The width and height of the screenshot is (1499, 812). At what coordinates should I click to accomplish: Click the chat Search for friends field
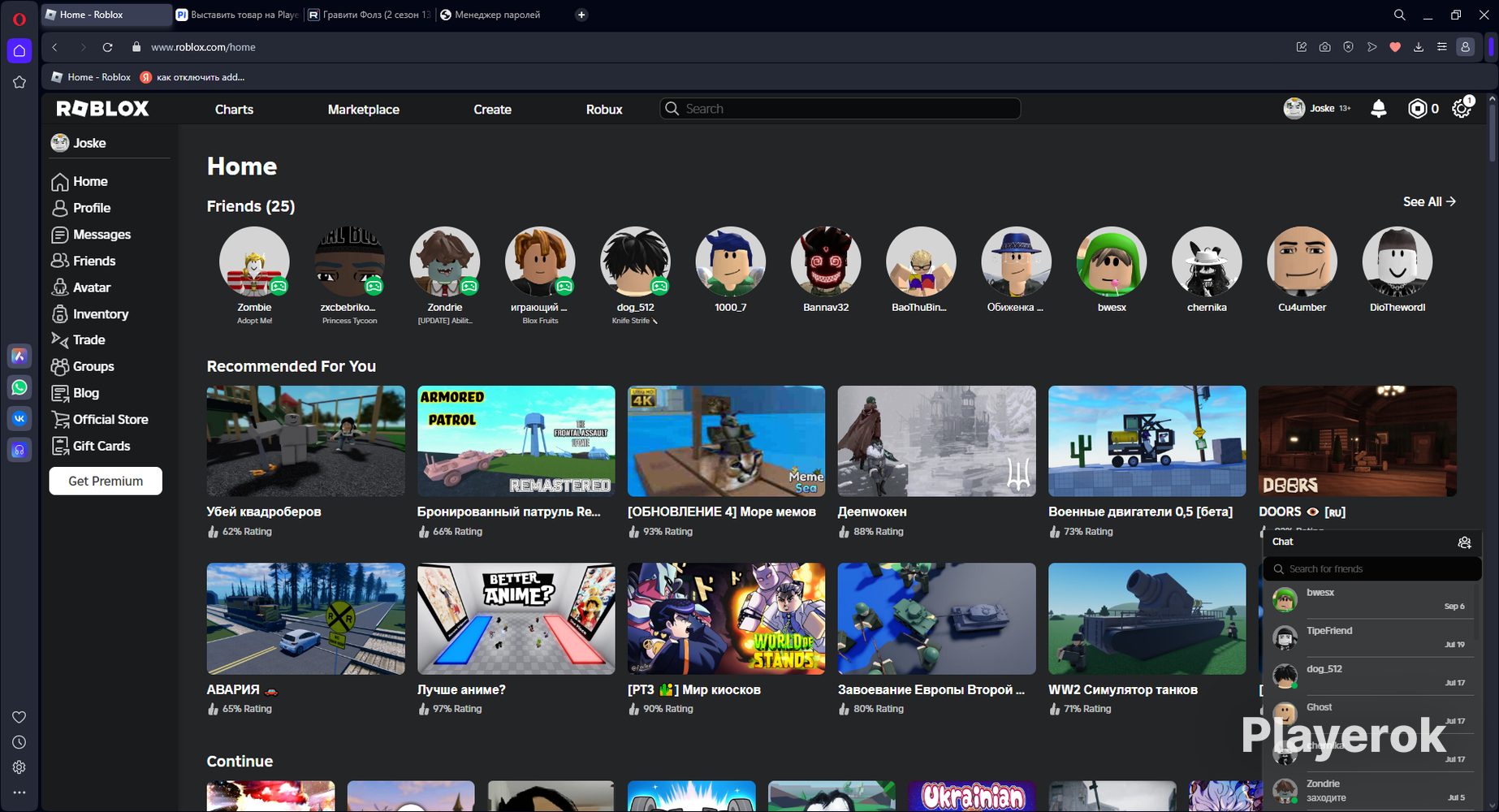(1372, 569)
